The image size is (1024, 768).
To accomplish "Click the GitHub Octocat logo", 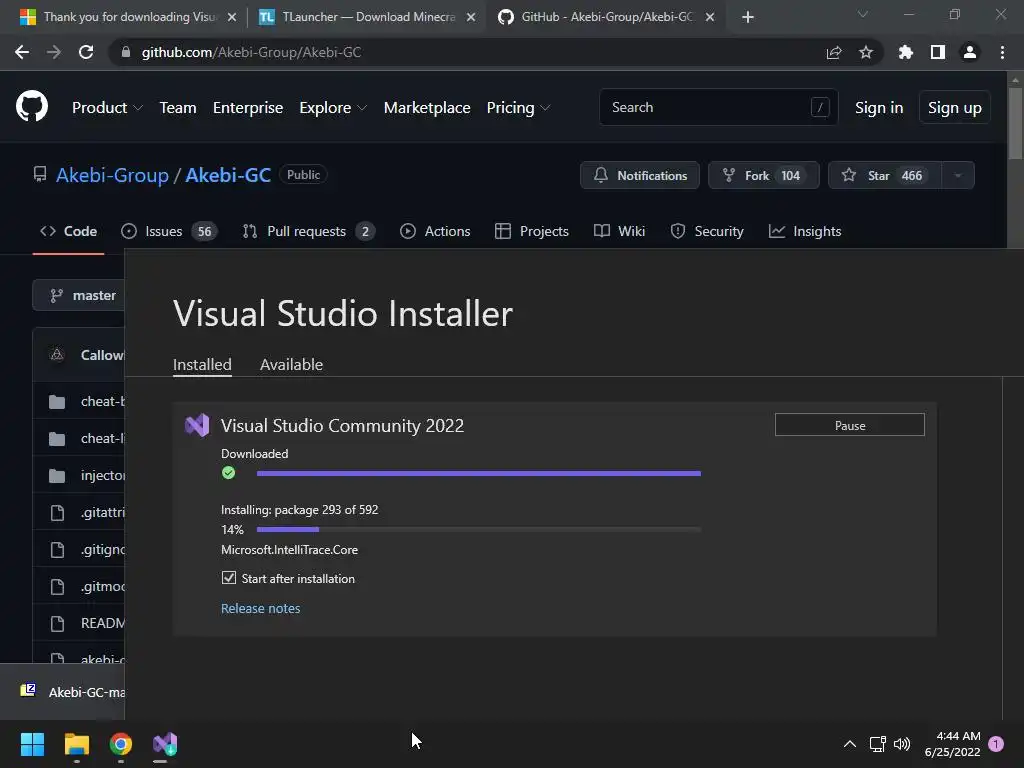I will pyautogui.click(x=31, y=107).
